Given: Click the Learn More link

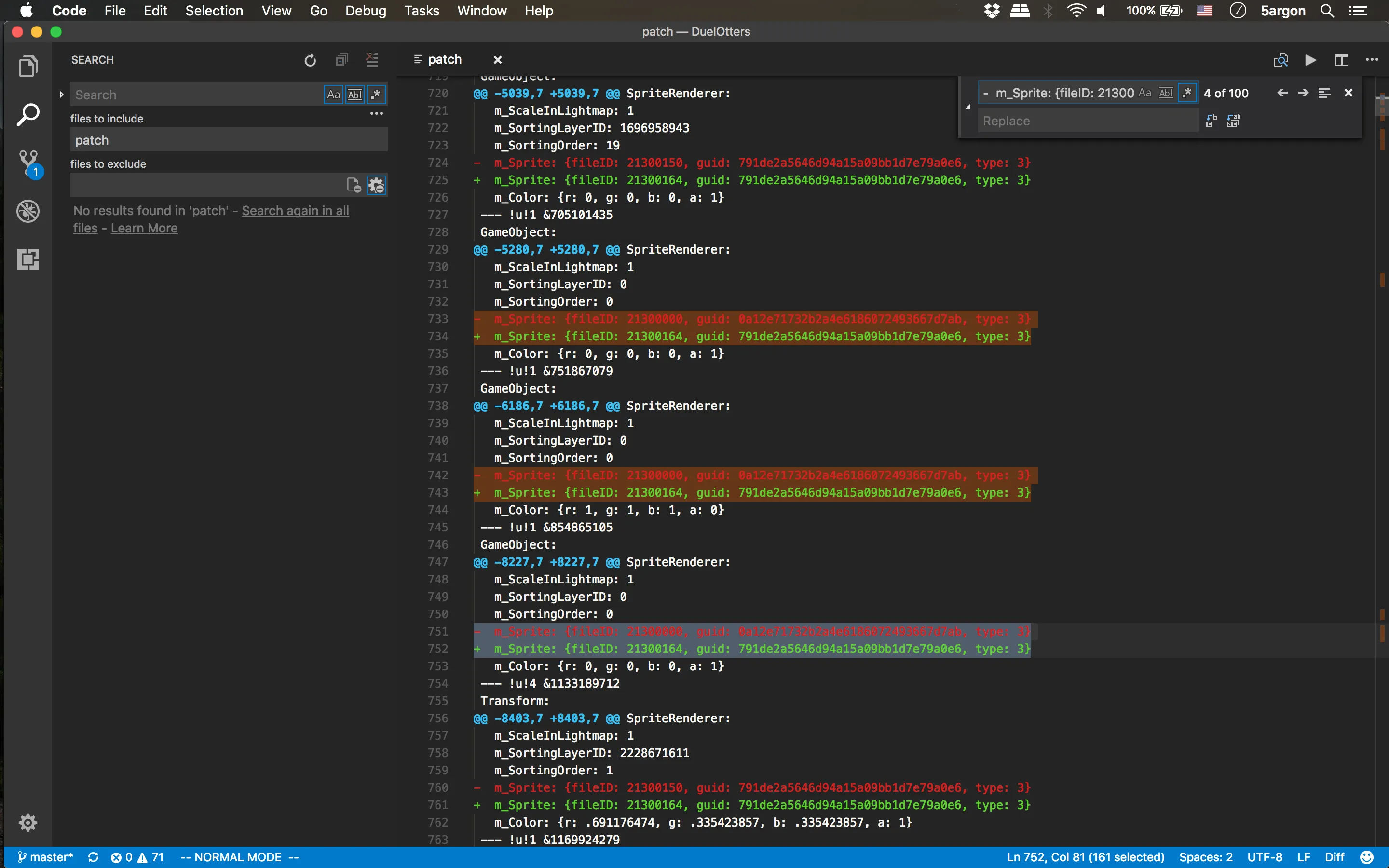Looking at the screenshot, I should (x=144, y=228).
